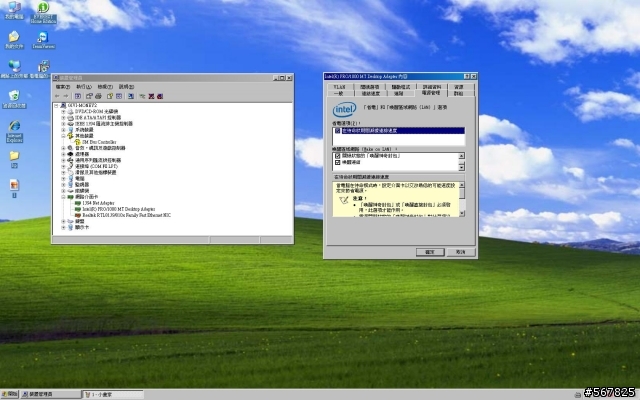Click the Uninstall device icon at toolbar end
The height and width of the screenshot is (400, 640).
click(x=160, y=96)
